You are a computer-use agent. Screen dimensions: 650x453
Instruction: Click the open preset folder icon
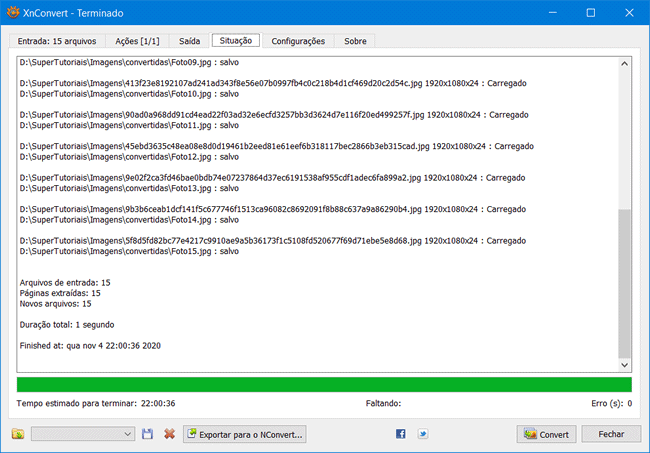pyautogui.click(x=17, y=434)
